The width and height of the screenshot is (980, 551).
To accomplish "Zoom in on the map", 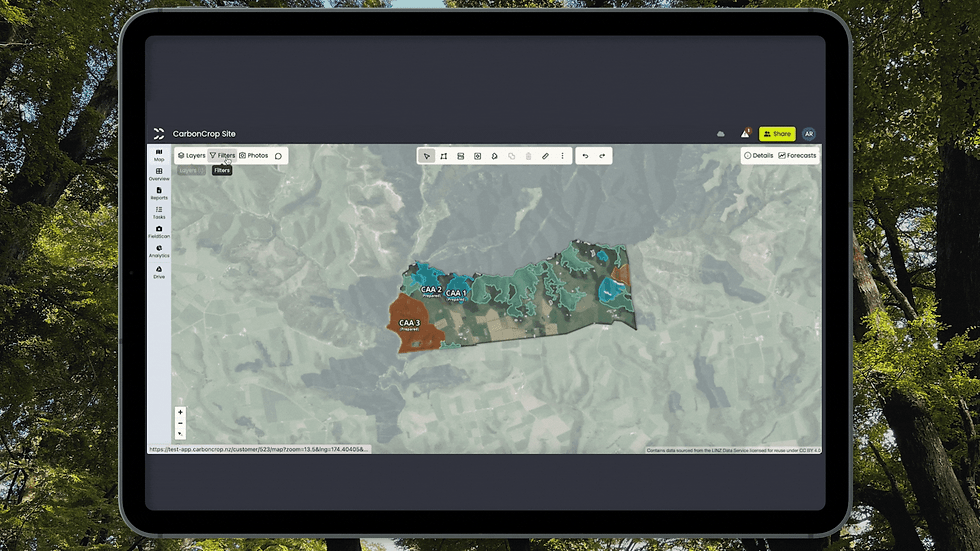I will pyautogui.click(x=180, y=412).
